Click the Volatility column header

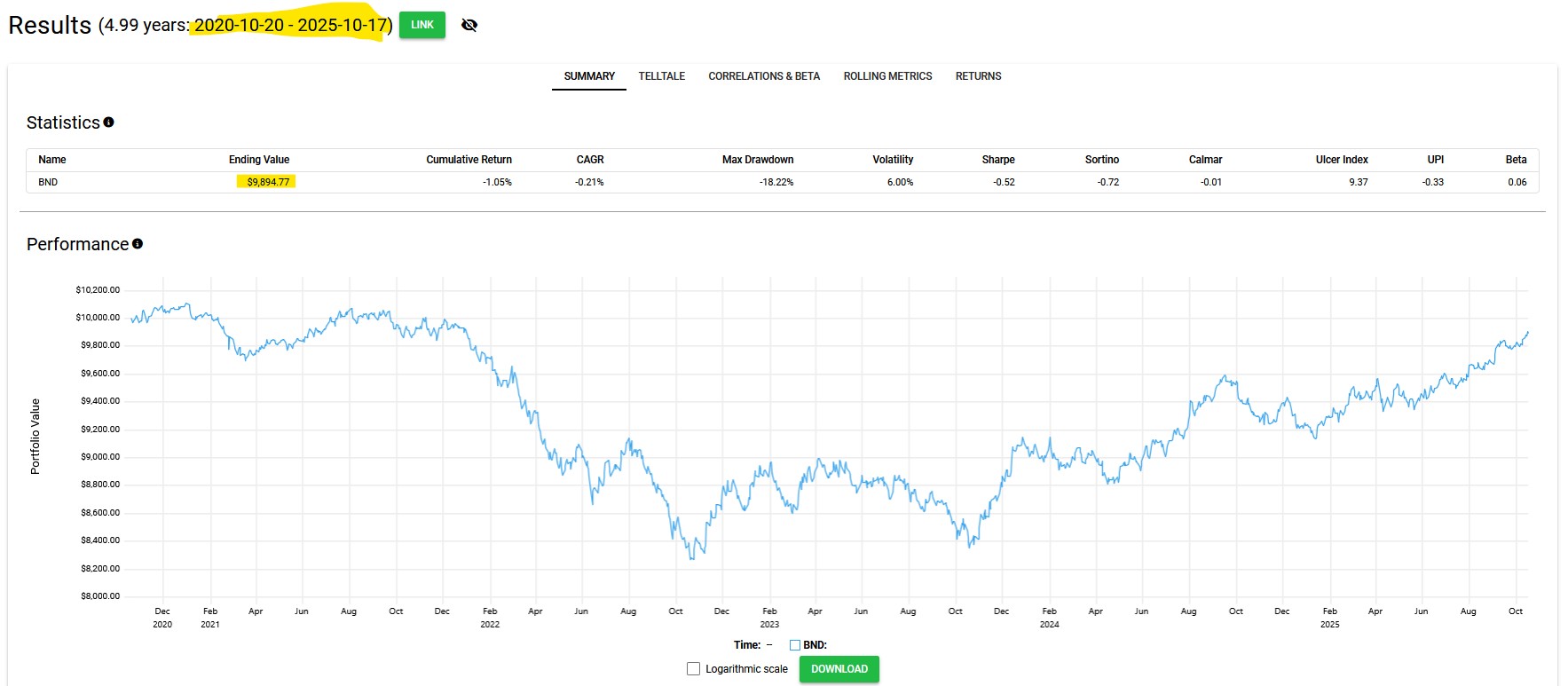pyautogui.click(x=893, y=160)
